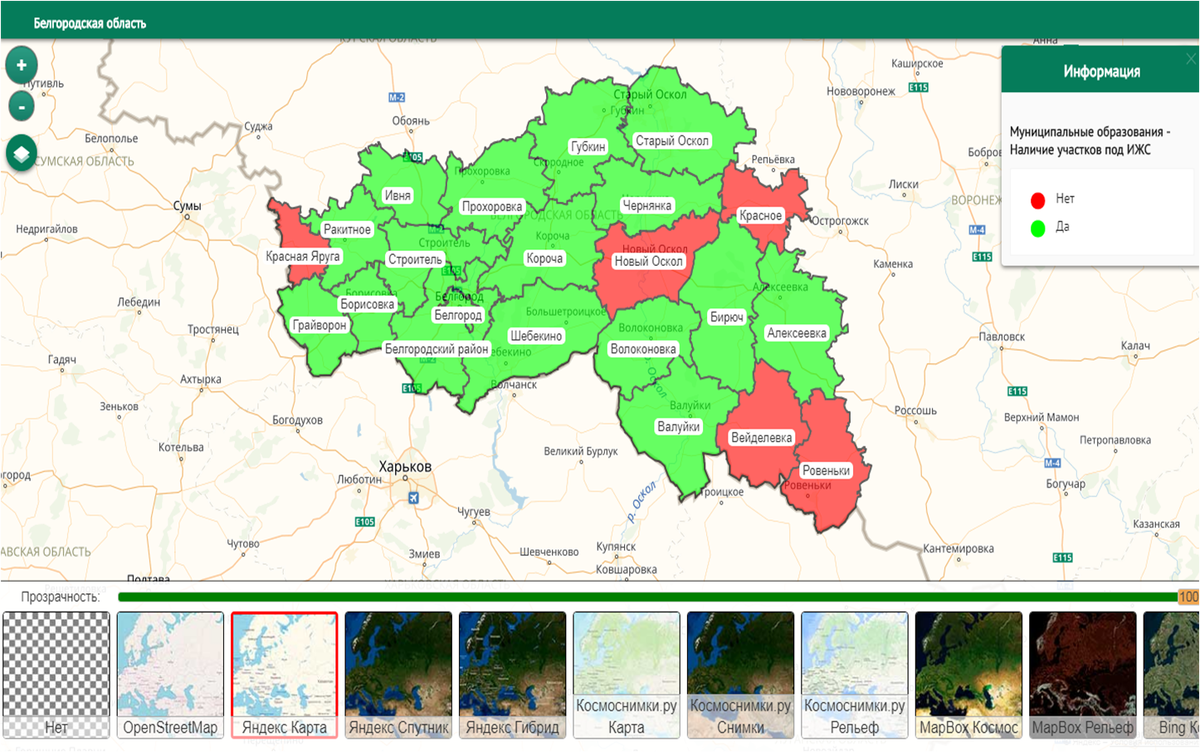Select the Старый Оскол district label

(672, 141)
